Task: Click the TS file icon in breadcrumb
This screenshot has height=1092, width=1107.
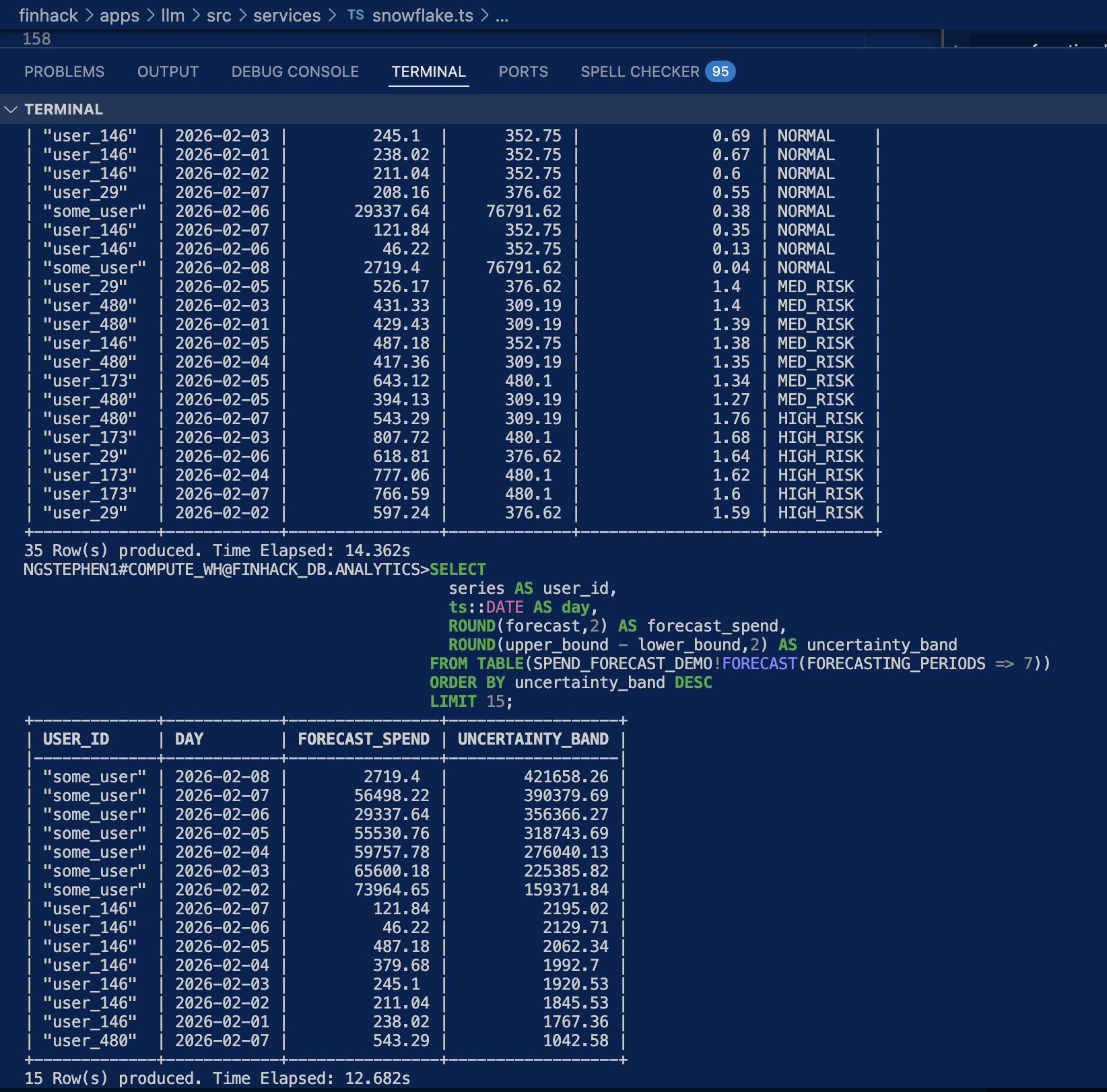Action: [356, 15]
